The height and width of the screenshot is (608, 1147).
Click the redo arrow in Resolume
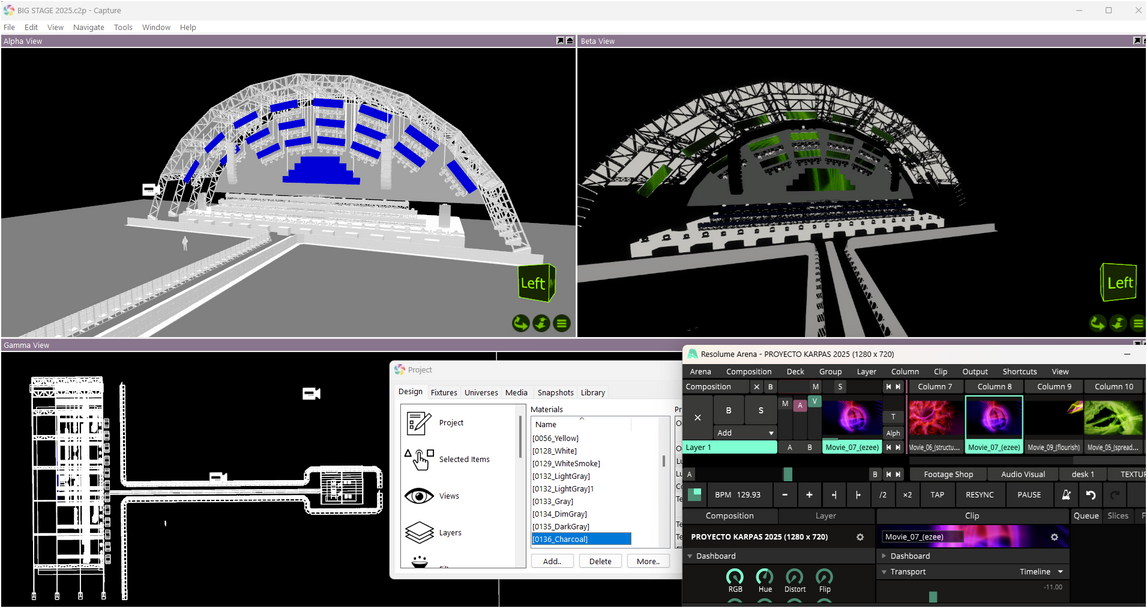pyautogui.click(x=1115, y=495)
